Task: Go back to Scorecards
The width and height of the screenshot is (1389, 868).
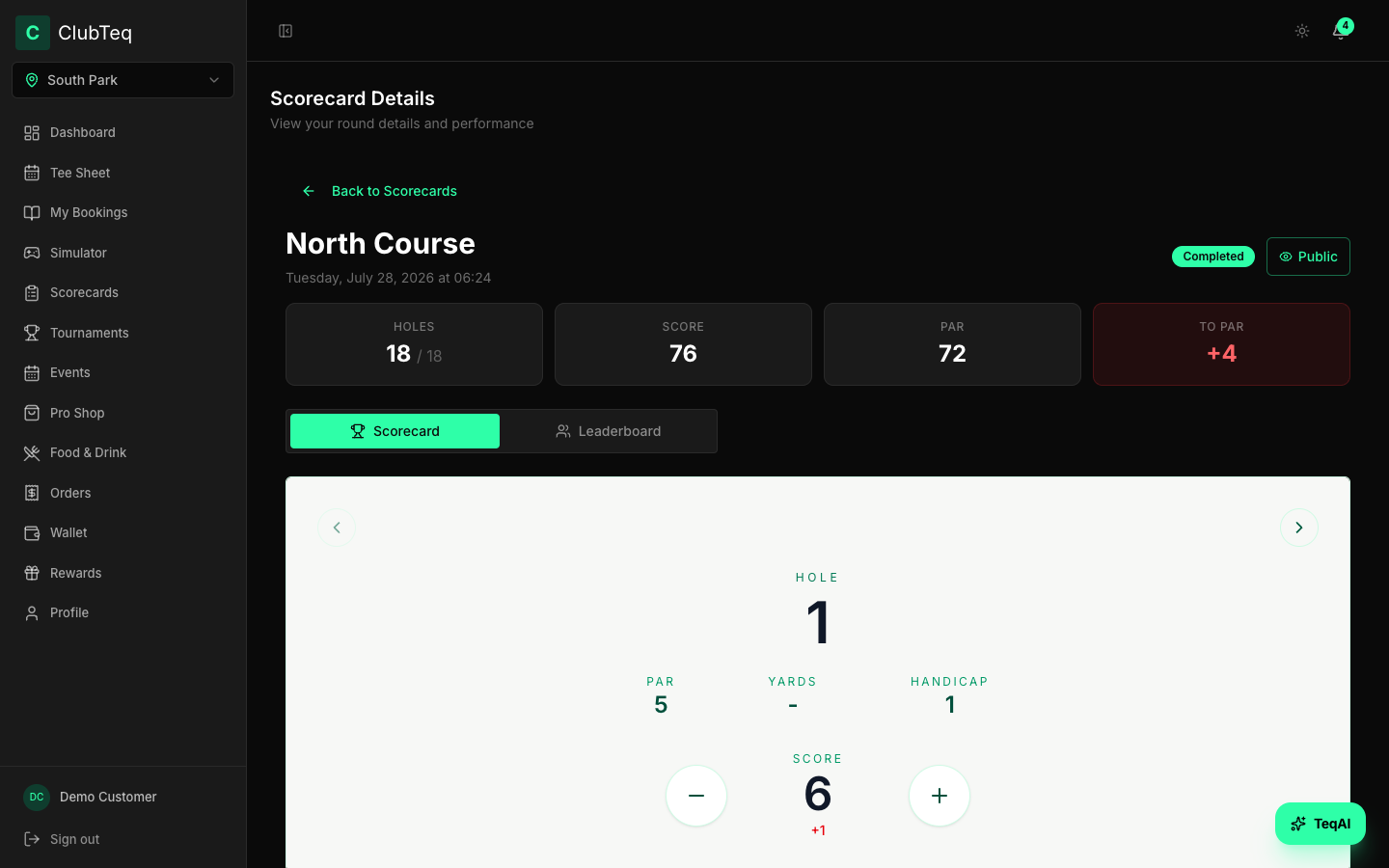Action: coord(379,191)
